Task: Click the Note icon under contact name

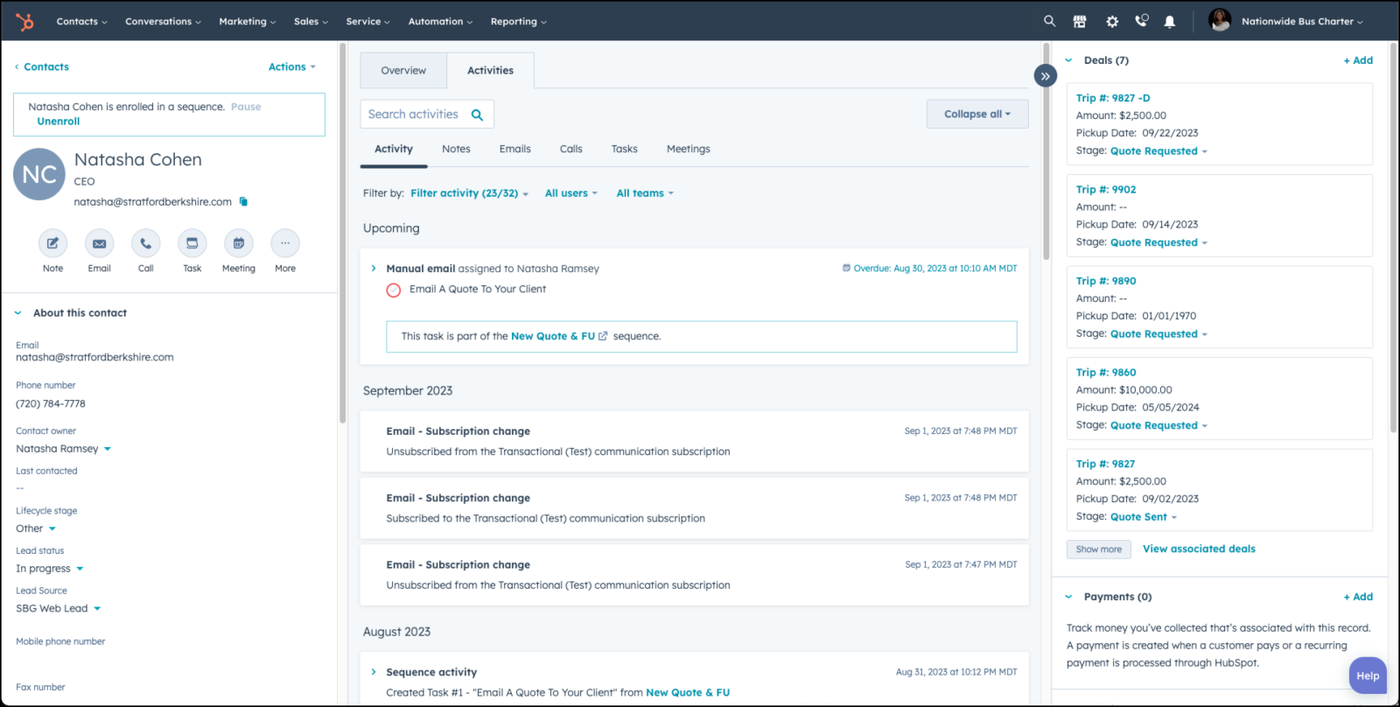Action: click(x=53, y=243)
